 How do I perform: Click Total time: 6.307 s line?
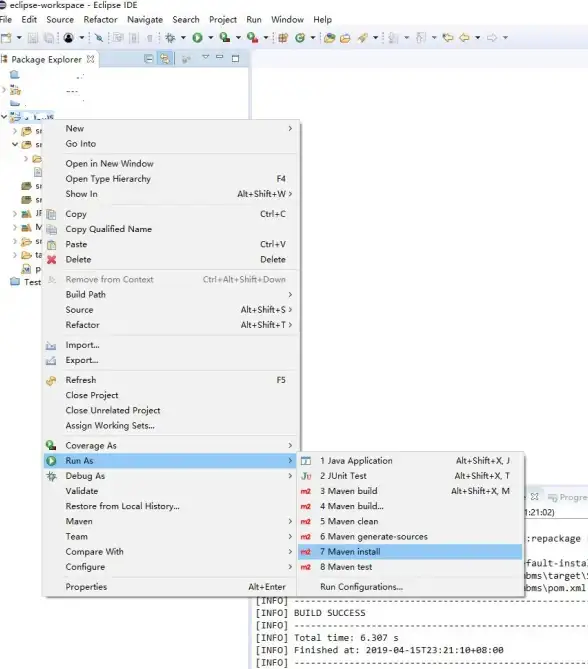[346, 638]
